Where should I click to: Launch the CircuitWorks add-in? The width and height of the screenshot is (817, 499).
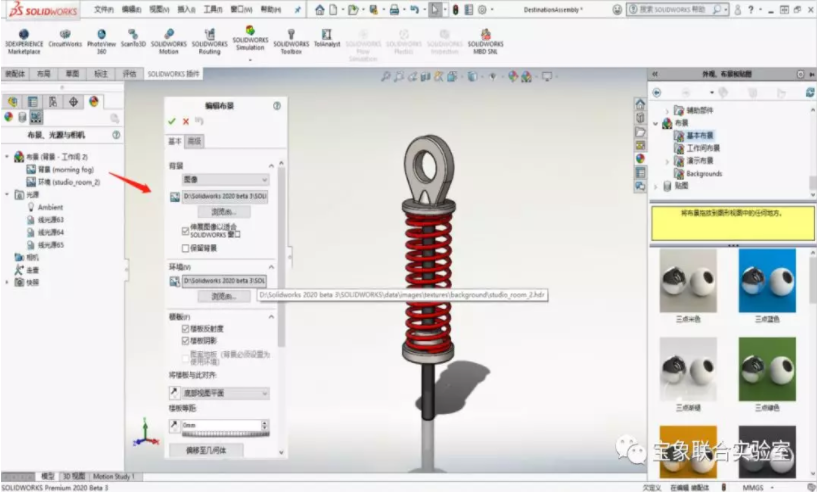65,38
